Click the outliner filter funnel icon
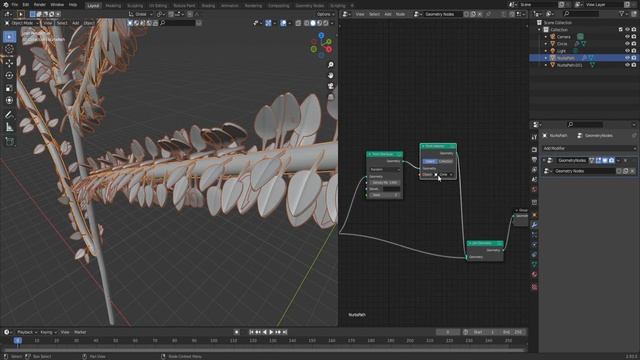This screenshot has width=640, height=360. (x=622, y=14)
